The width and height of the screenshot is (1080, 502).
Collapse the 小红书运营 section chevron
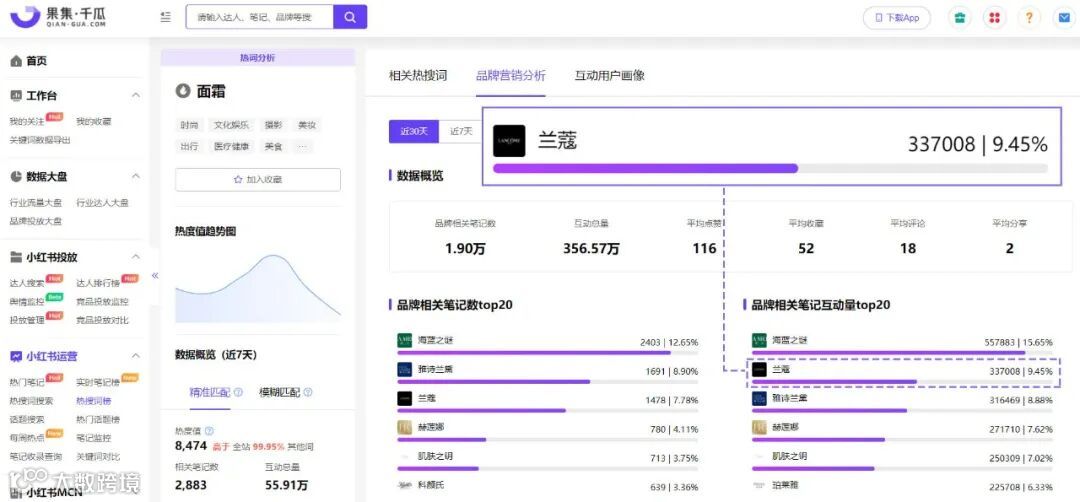click(x=136, y=356)
